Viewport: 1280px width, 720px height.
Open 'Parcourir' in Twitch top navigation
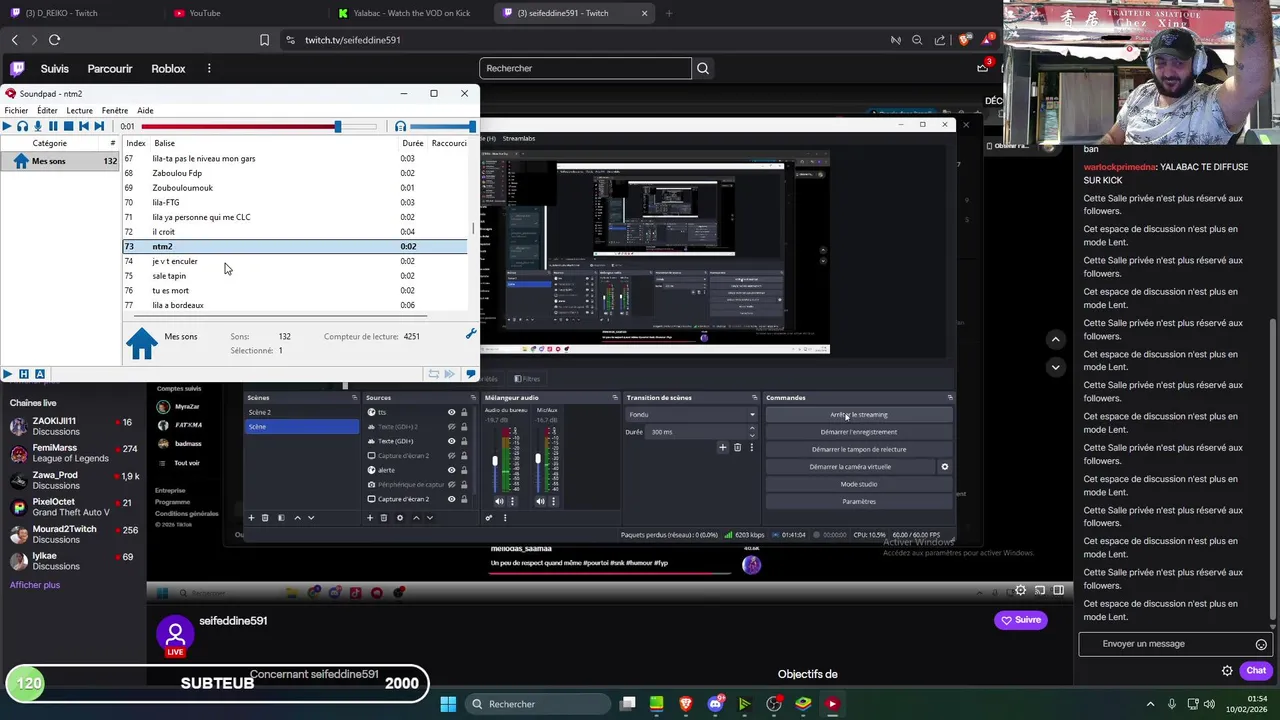pyautogui.click(x=110, y=69)
